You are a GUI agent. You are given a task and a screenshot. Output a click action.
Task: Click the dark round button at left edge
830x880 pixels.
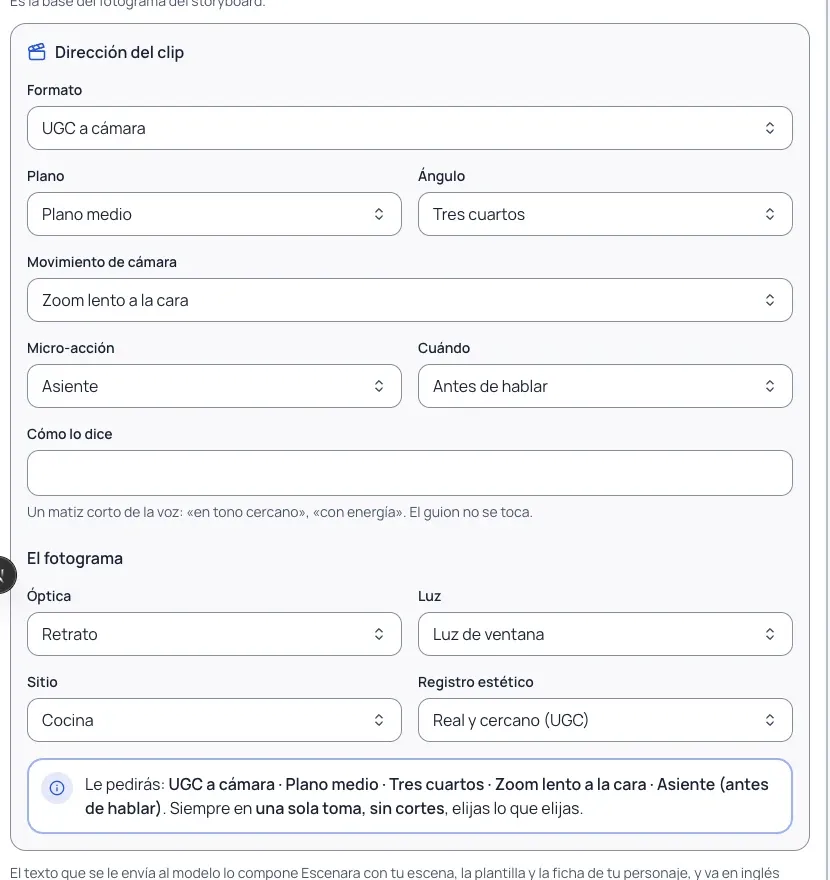click(x=6, y=575)
